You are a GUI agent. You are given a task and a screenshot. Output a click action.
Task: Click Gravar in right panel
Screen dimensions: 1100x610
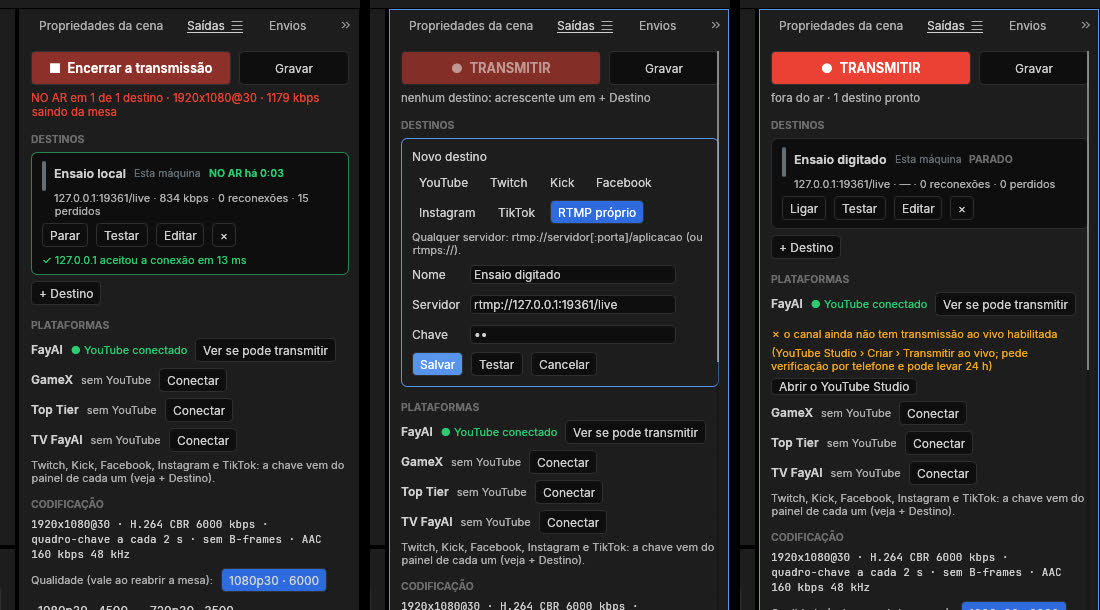point(1033,68)
